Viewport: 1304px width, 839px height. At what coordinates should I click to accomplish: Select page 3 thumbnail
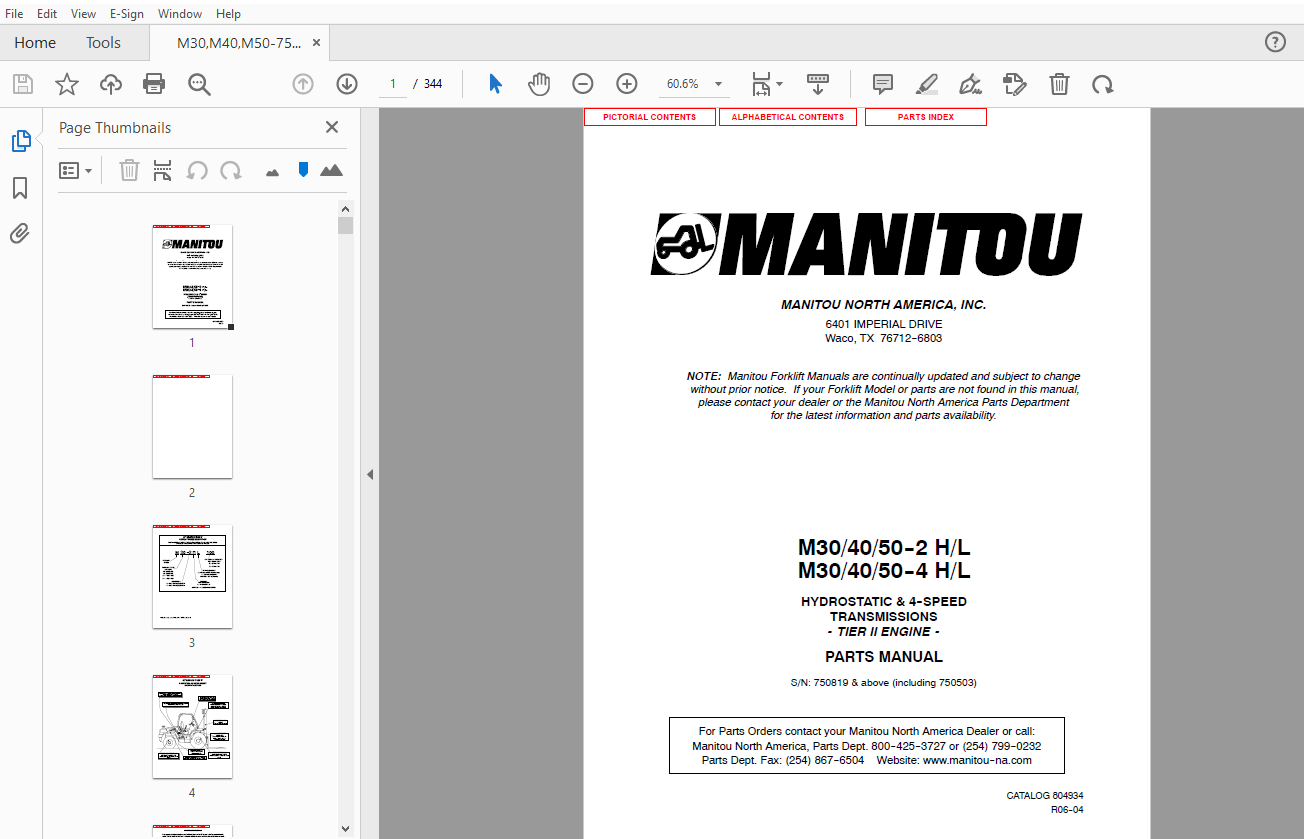(192, 577)
